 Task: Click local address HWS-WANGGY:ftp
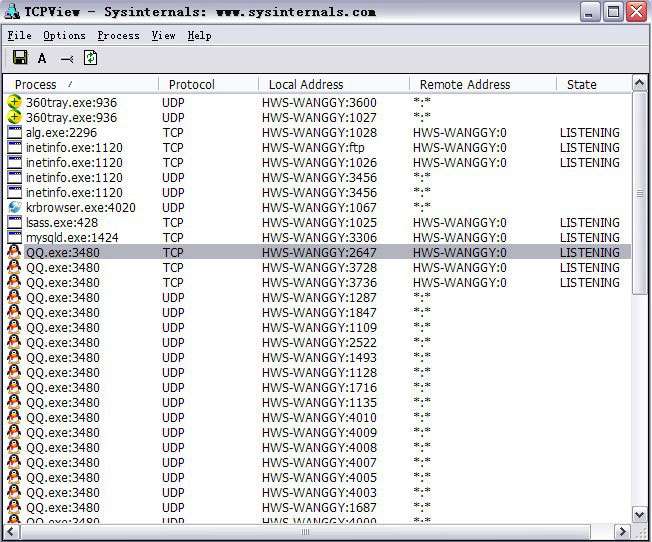[x=313, y=148]
